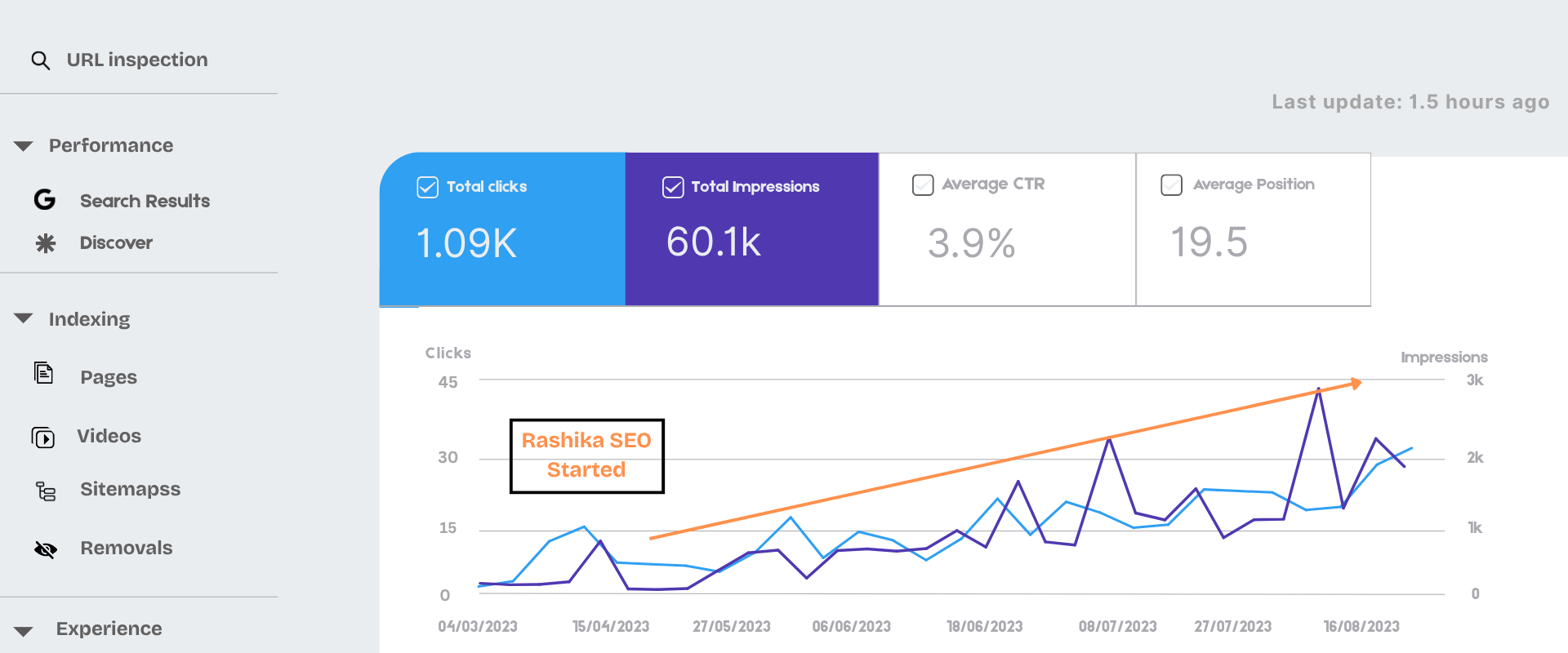1568x653 pixels.
Task: Click the Discover asterisk icon
Action: [46, 243]
